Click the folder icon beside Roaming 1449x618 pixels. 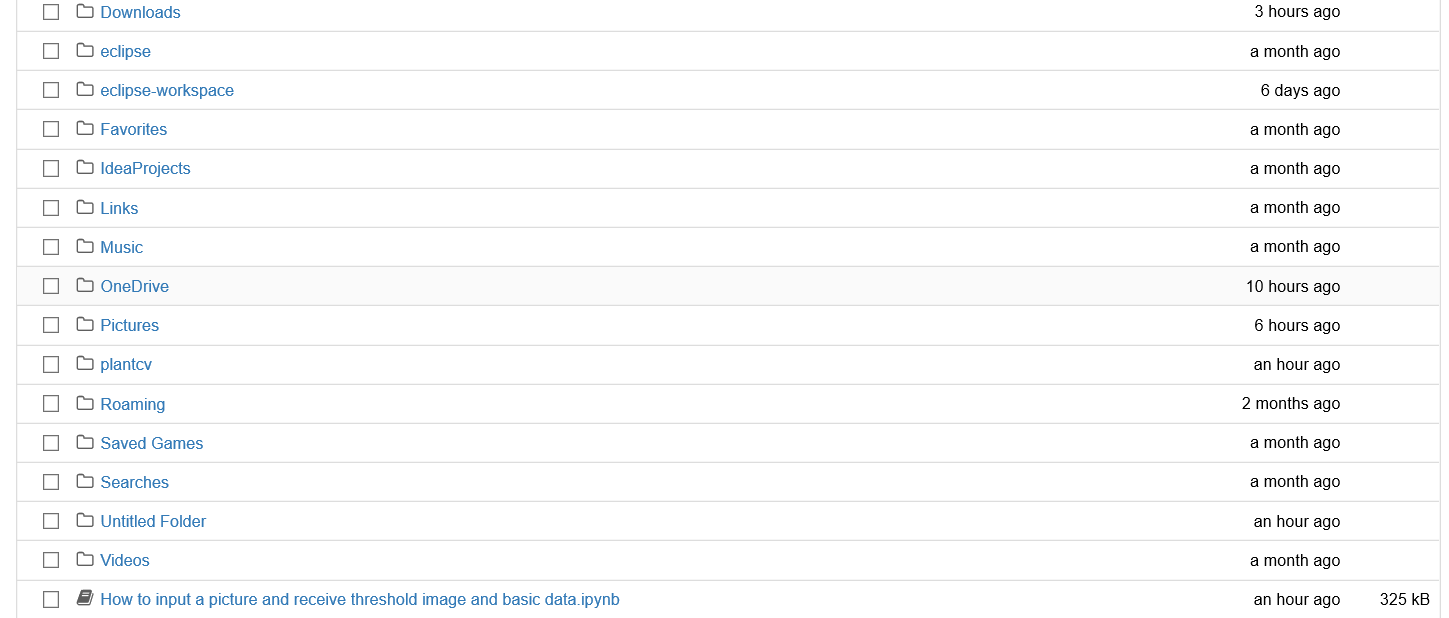(x=84, y=403)
